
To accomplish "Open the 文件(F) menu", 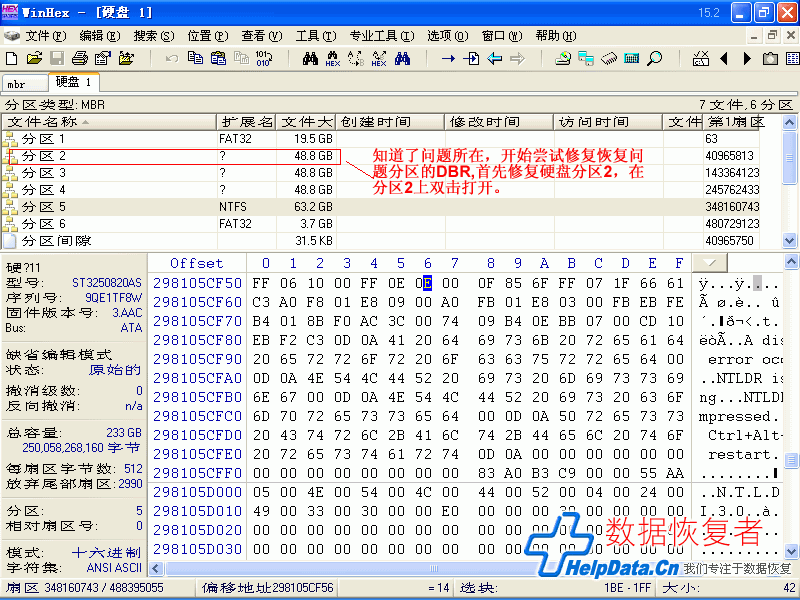I will point(46,36).
